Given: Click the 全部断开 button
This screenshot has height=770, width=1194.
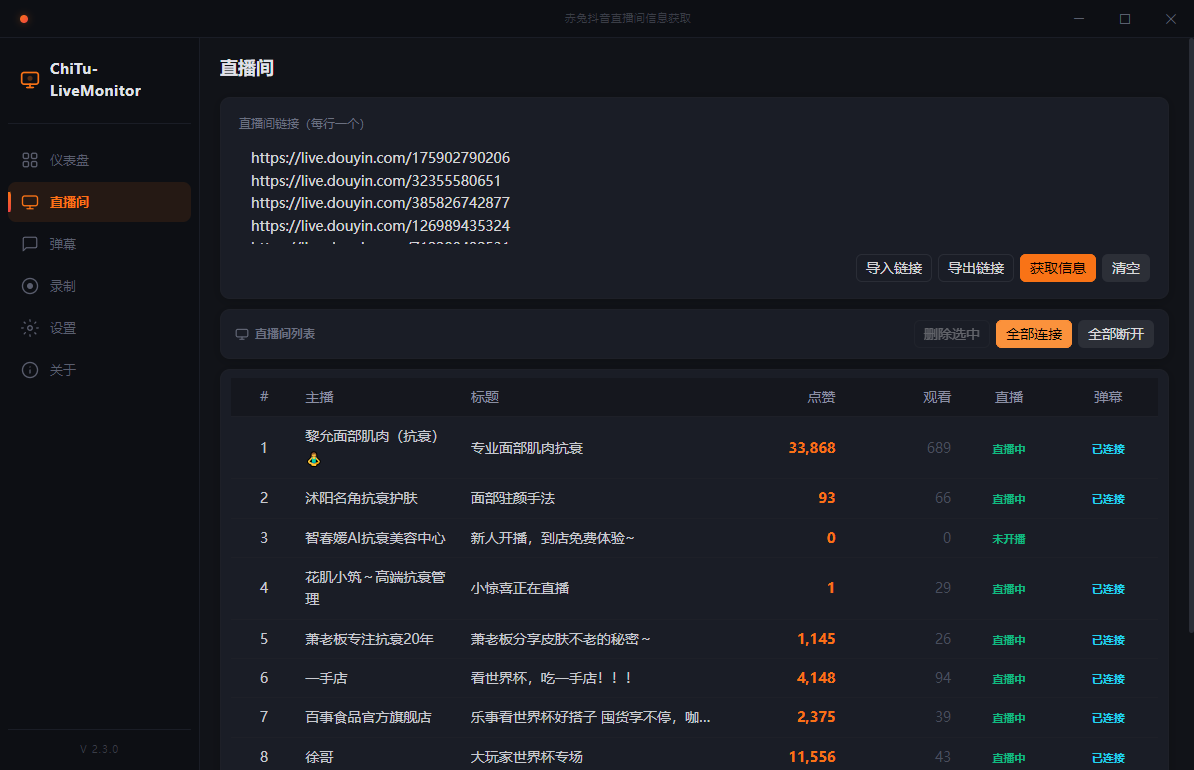Looking at the screenshot, I should pyautogui.click(x=1116, y=334).
